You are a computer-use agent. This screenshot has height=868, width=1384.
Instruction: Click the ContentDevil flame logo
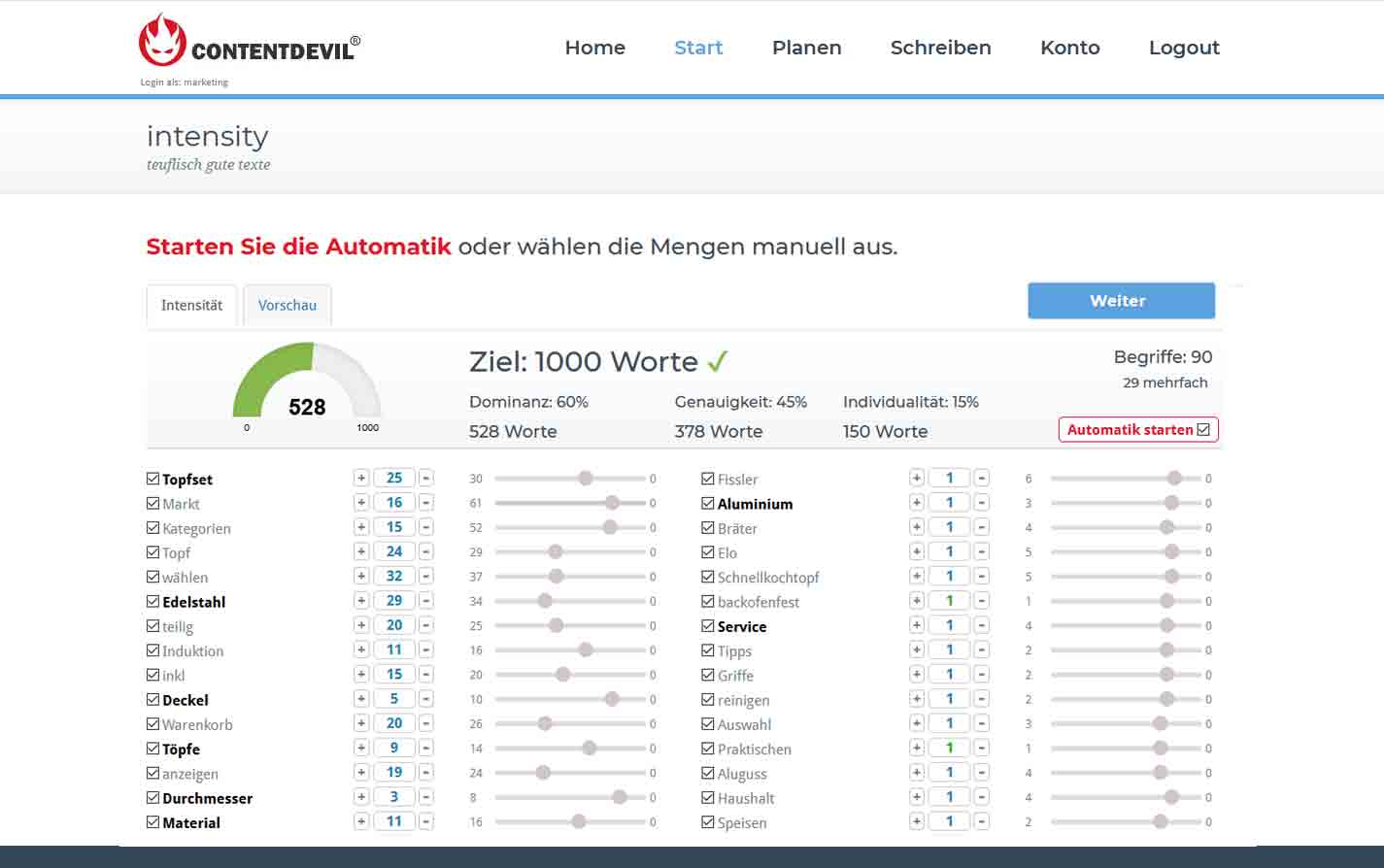pyautogui.click(x=162, y=41)
